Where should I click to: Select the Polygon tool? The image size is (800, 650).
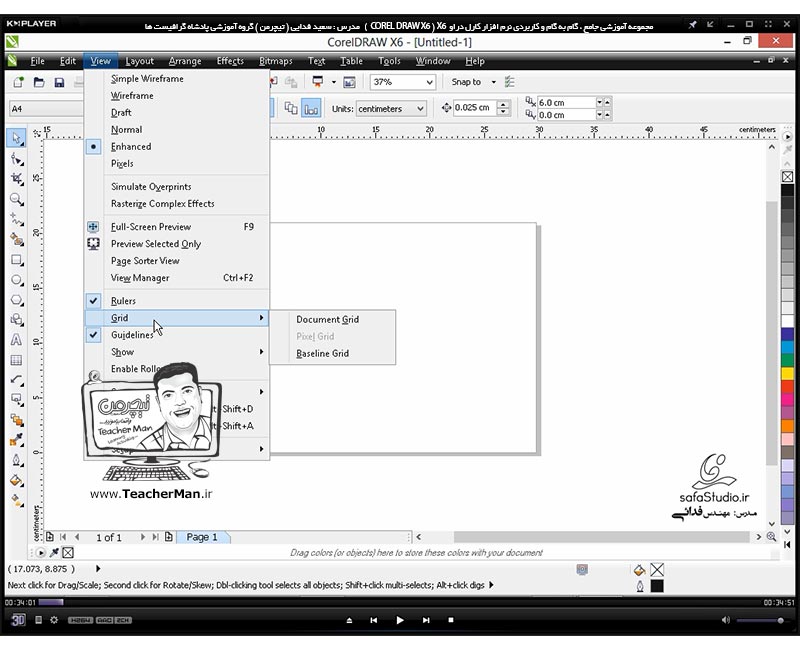(16, 300)
